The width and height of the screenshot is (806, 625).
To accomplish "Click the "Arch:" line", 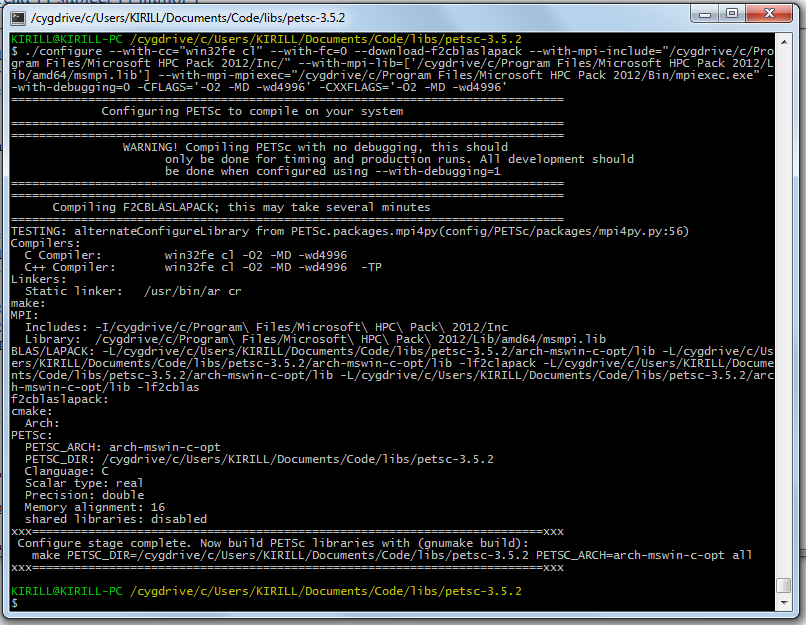I will pyautogui.click(x=42, y=424).
